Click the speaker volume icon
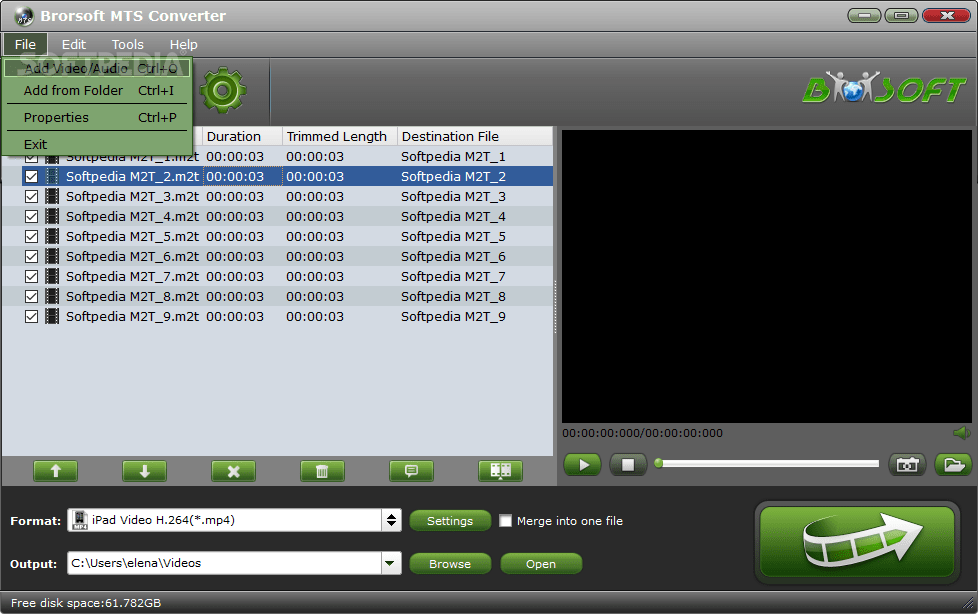The width and height of the screenshot is (978, 614). (961, 433)
